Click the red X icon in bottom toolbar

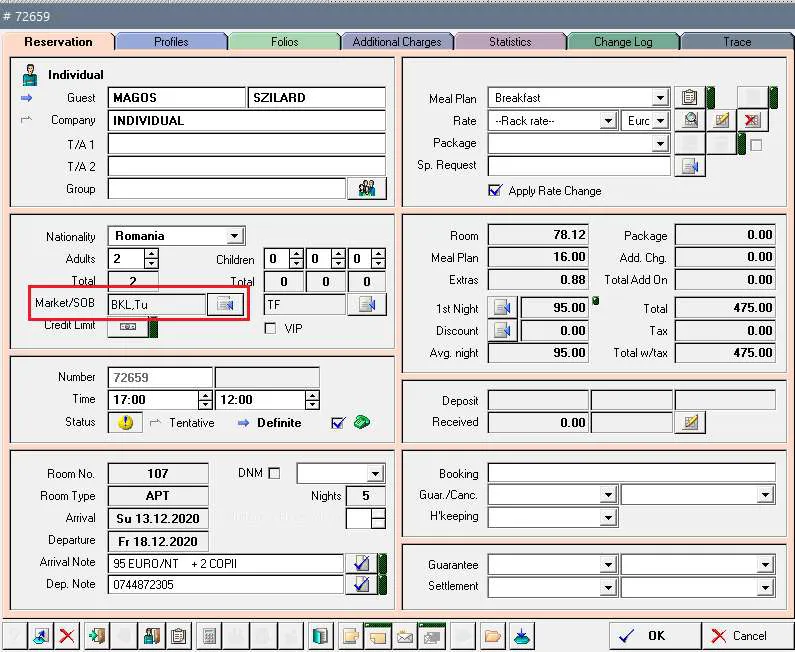pyautogui.click(x=67, y=636)
